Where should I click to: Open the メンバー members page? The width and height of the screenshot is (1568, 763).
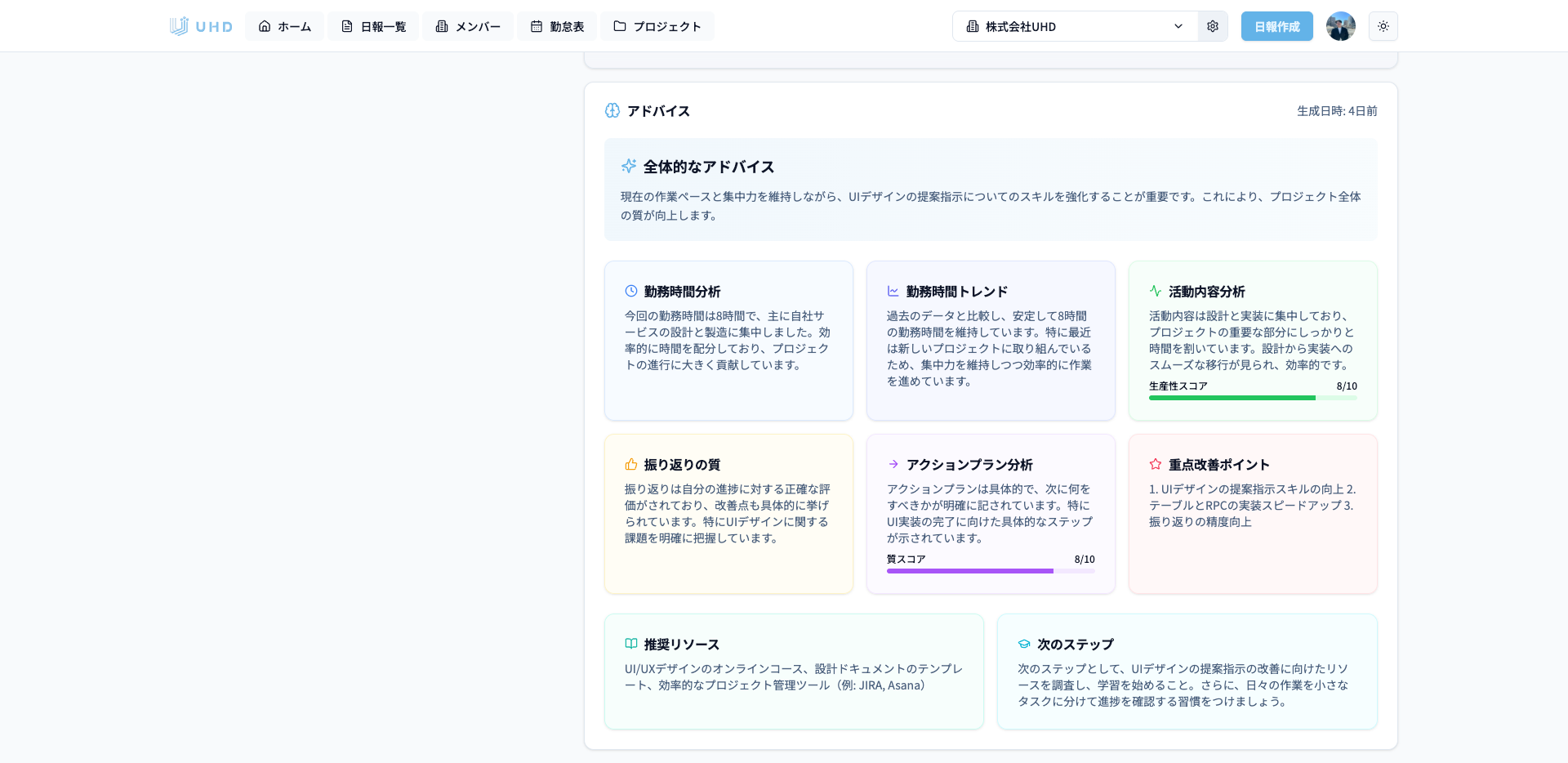pos(468,26)
